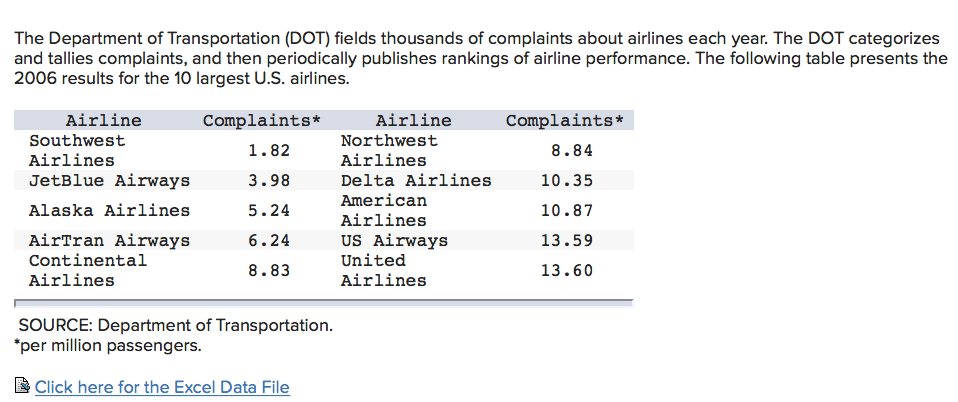958x402 pixels.
Task: Click the first Complaints* column header
Action: click(x=261, y=121)
